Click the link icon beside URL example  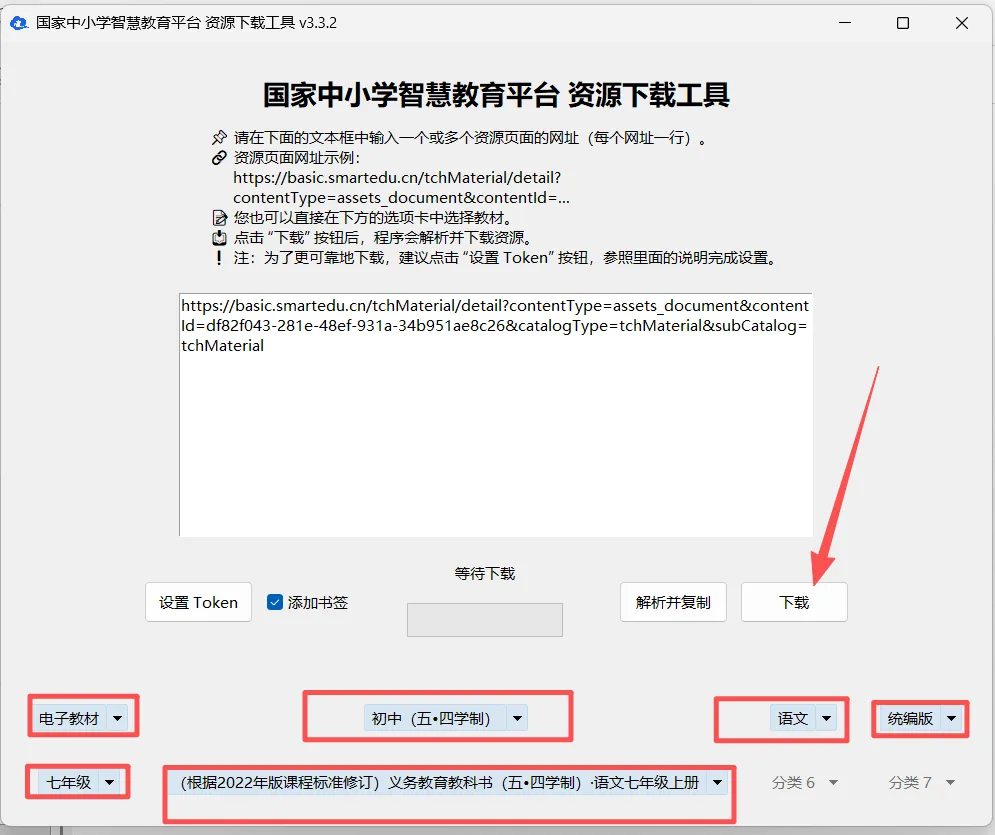tap(219, 157)
